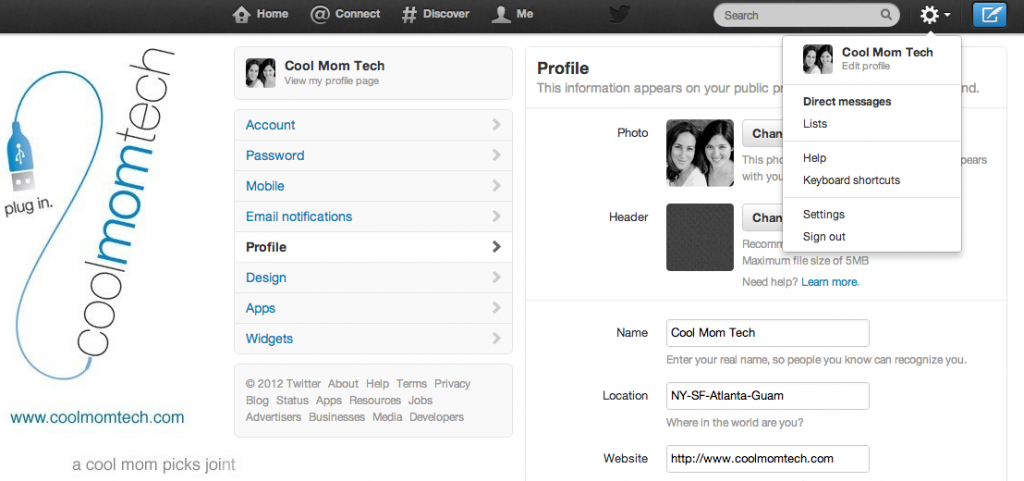Click the Connect nav label

coord(358,14)
